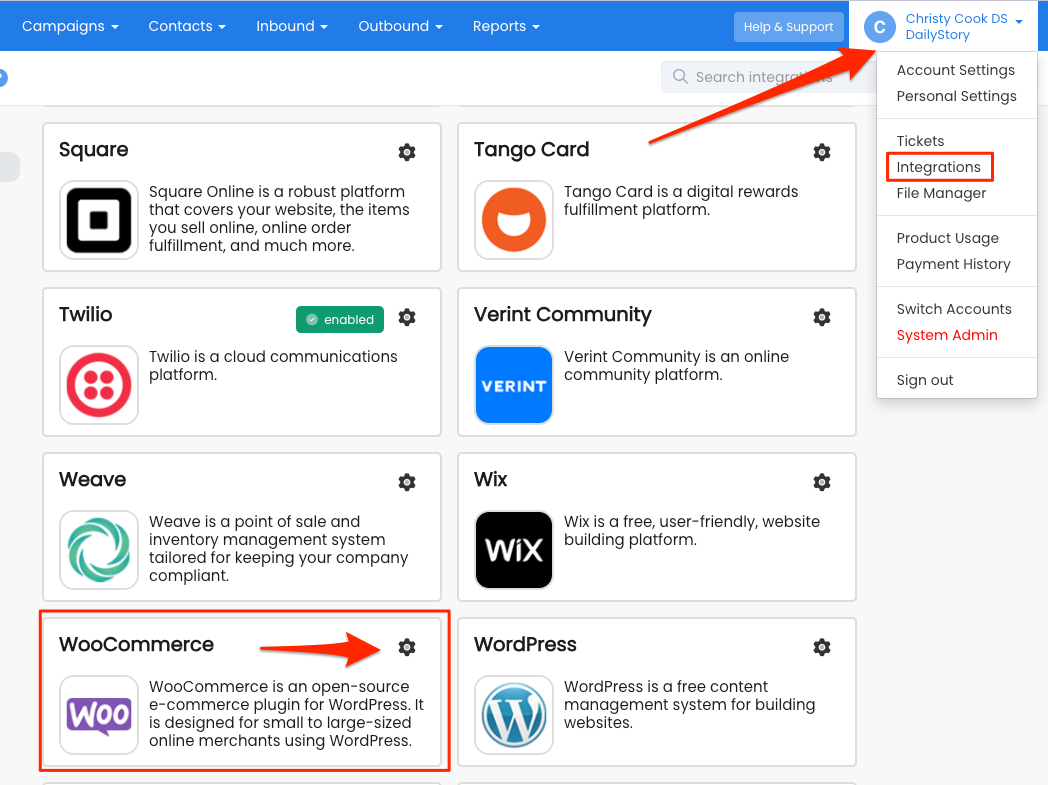The image size is (1048, 785).
Task: Open settings gear for Square integration
Action: click(x=406, y=152)
